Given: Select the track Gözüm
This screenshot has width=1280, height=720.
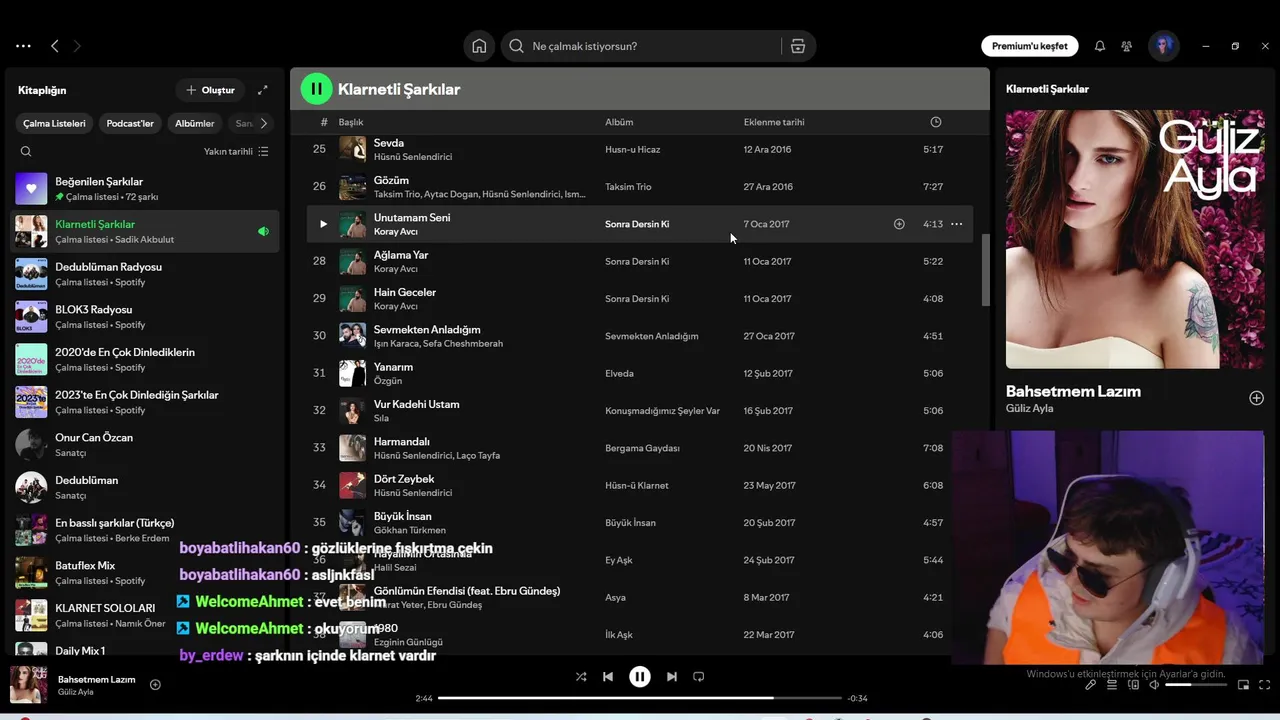Looking at the screenshot, I should tap(640, 186).
